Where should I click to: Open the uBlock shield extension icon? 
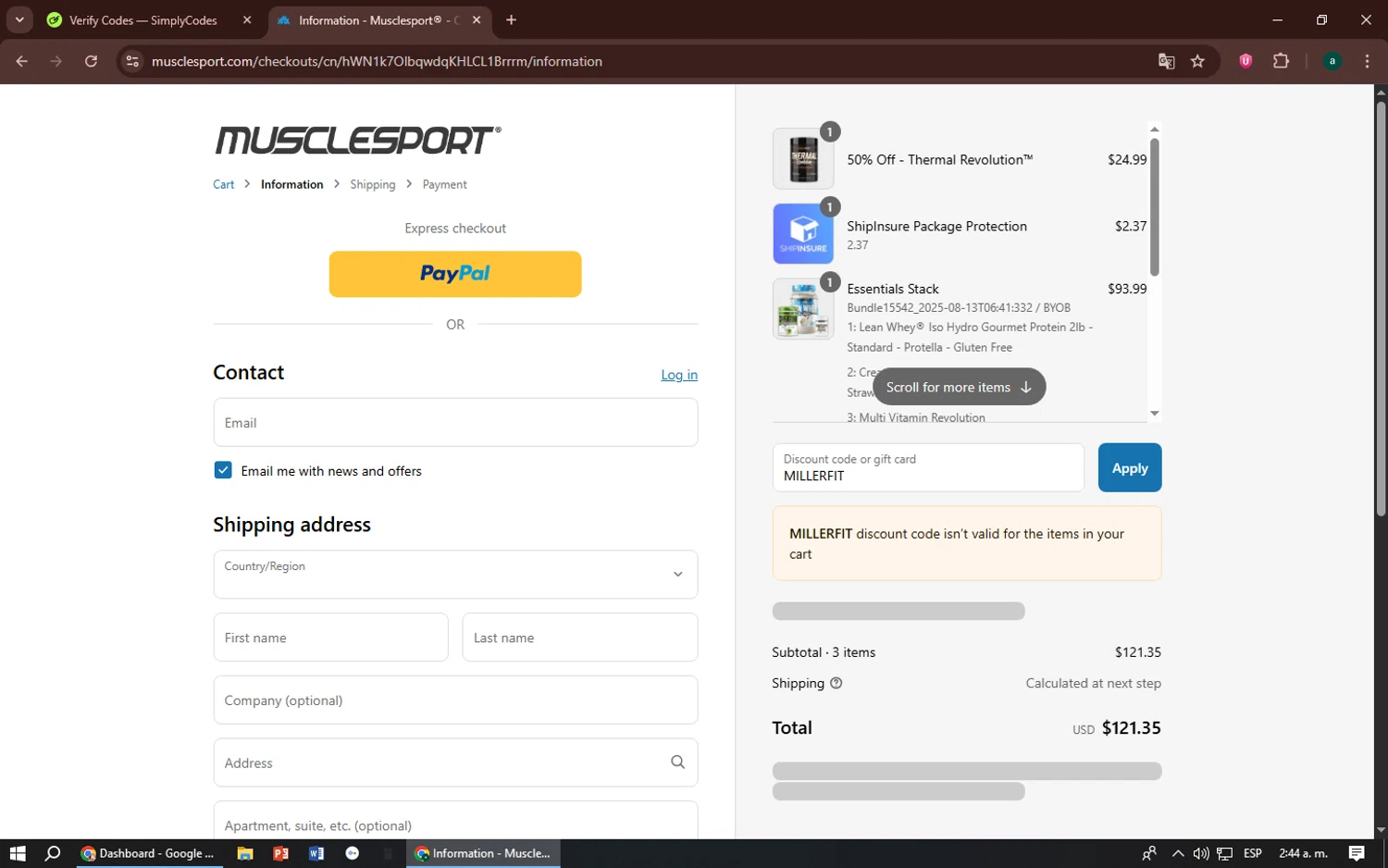coord(1245,61)
